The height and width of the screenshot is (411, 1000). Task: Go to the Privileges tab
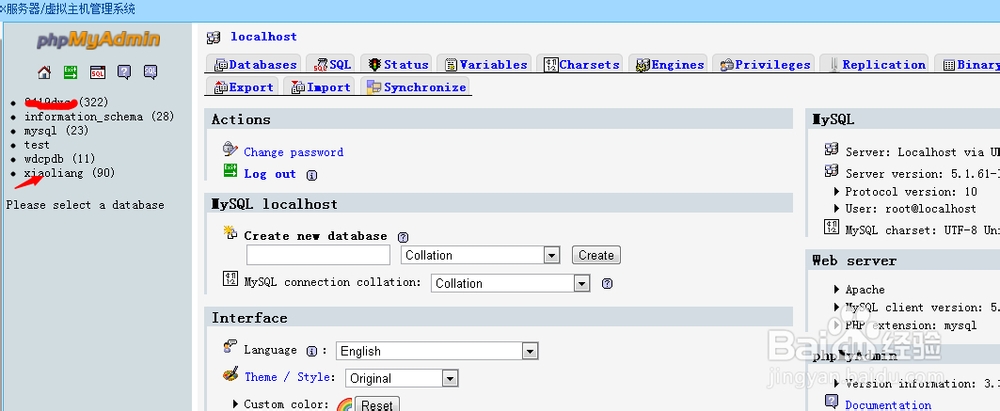tap(763, 64)
